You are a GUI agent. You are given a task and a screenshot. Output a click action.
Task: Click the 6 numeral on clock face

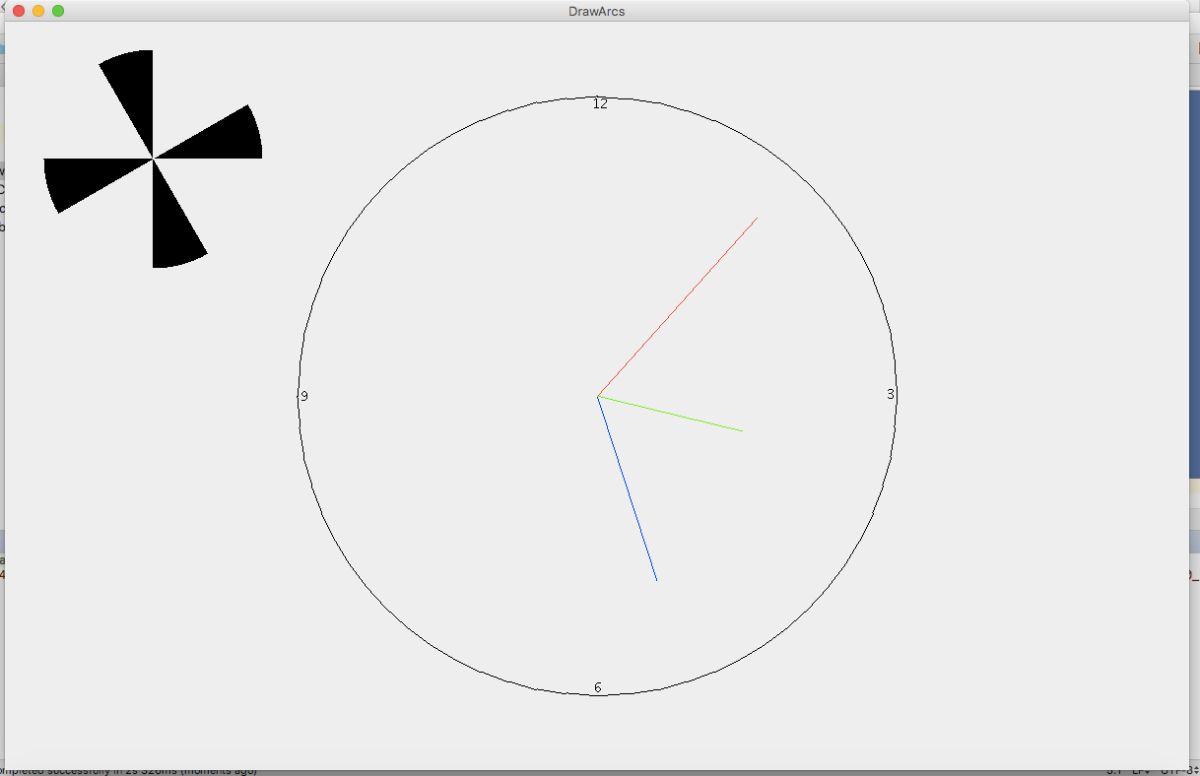click(598, 687)
